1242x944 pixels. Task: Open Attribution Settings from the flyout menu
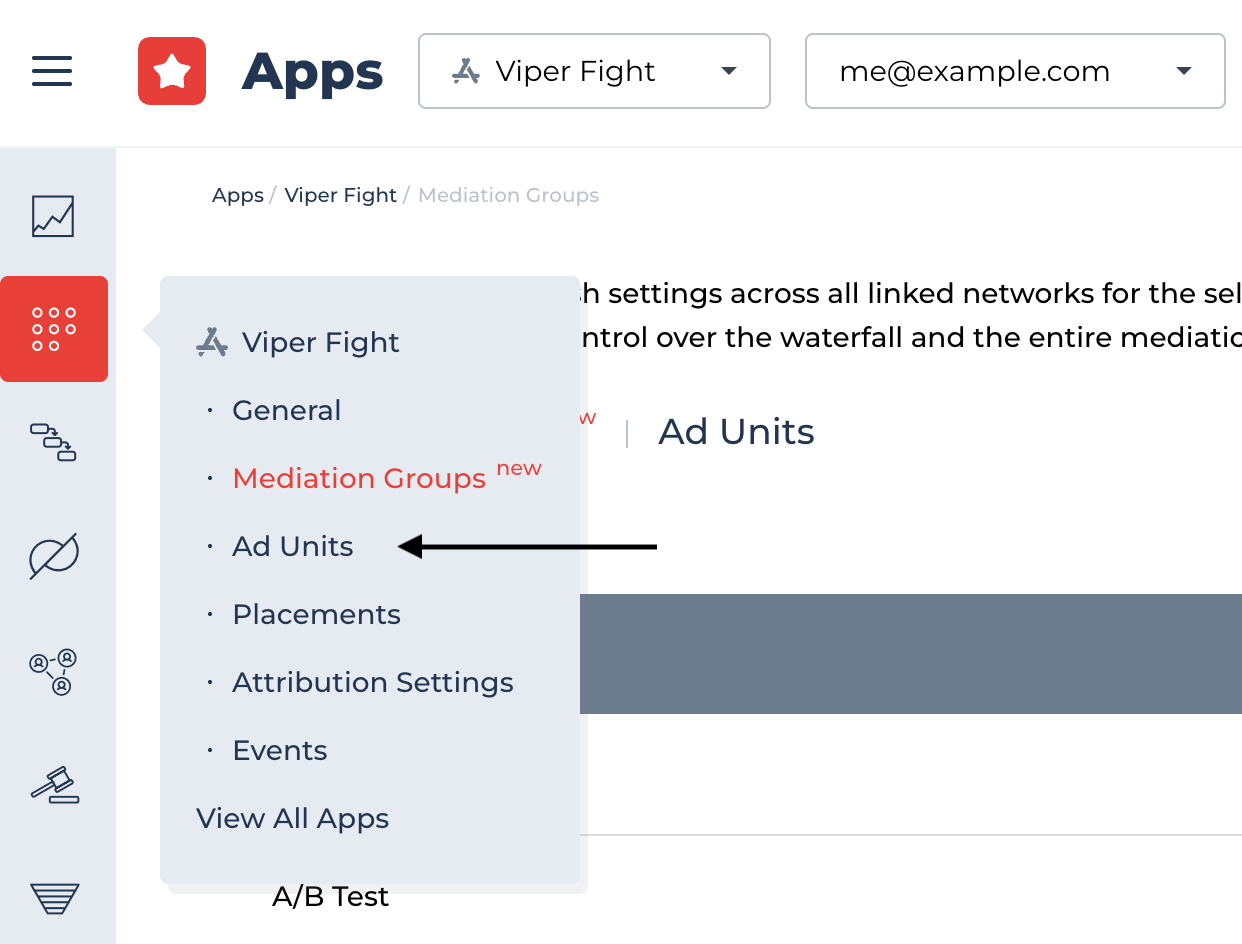point(372,682)
